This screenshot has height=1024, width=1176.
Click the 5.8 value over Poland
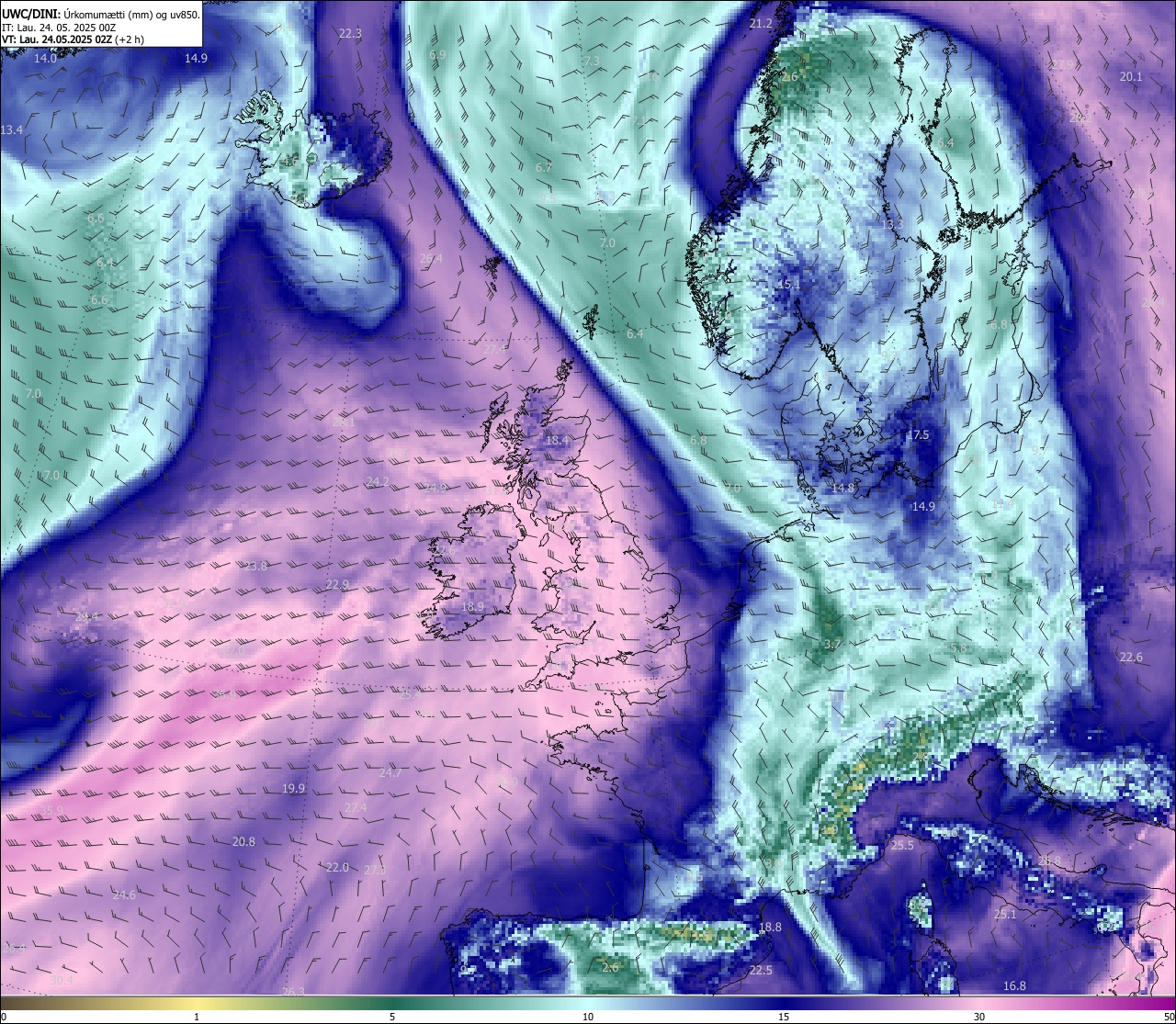(x=958, y=647)
